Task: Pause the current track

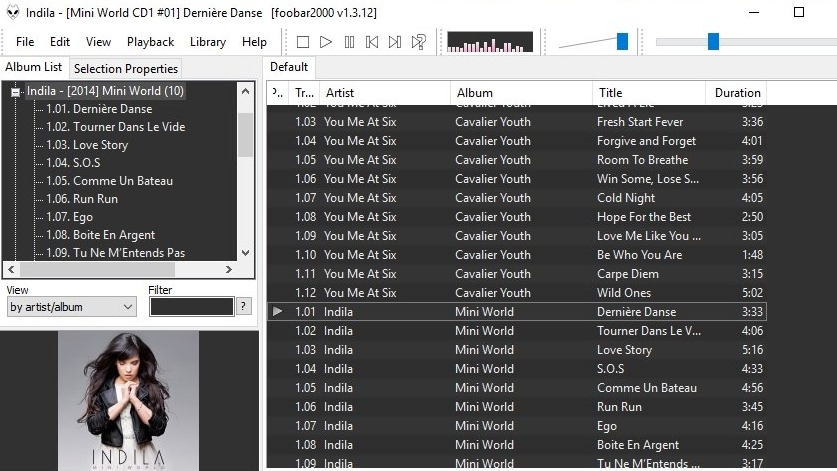Action: click(x=349, y=42)
